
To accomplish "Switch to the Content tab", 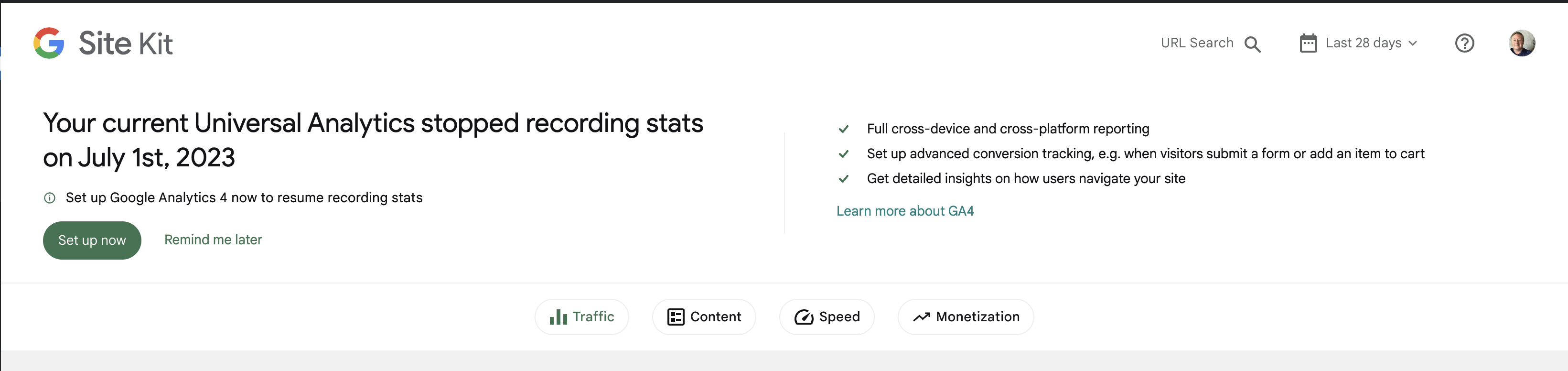I will coord(704,317).
